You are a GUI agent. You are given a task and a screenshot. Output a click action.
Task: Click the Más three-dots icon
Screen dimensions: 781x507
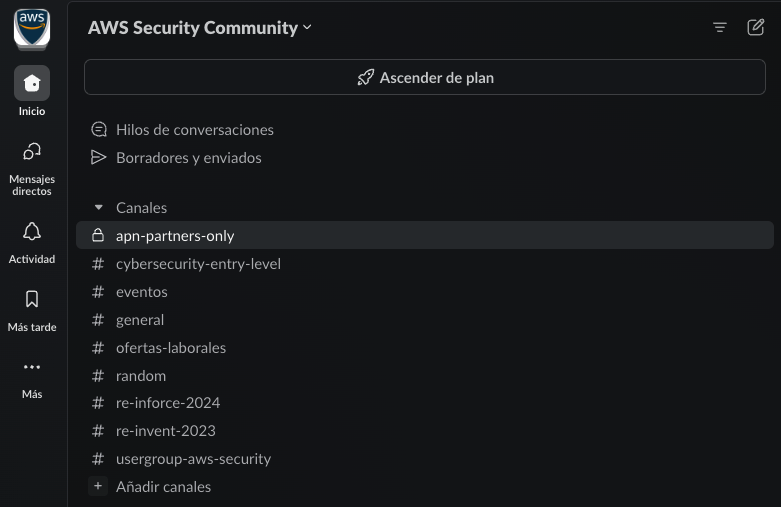coord(32,367)
